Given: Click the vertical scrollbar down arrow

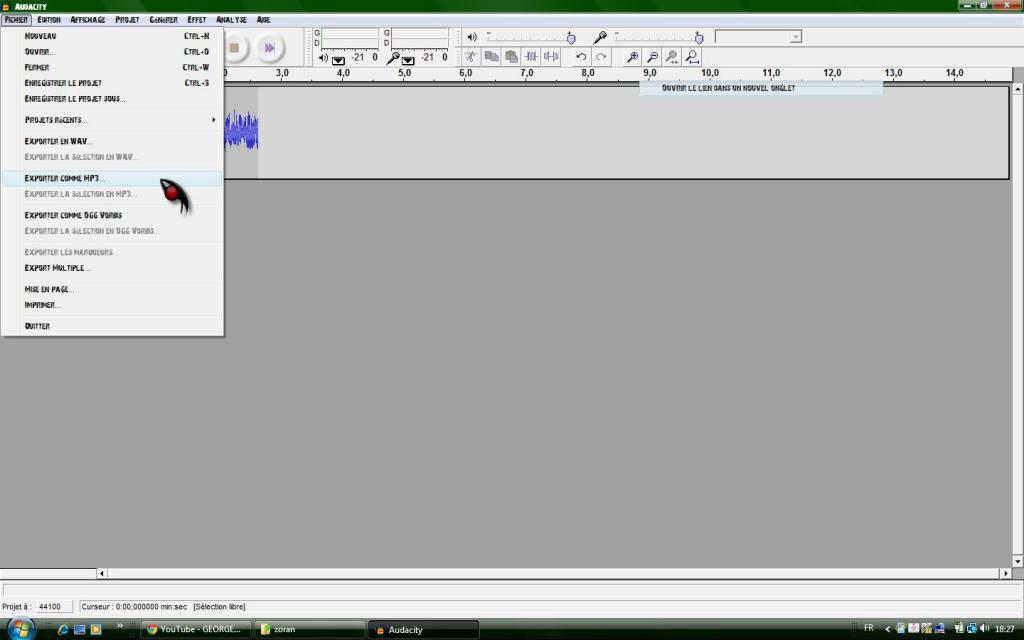Looking at the screenshot, I should [x=1017, y=561].
